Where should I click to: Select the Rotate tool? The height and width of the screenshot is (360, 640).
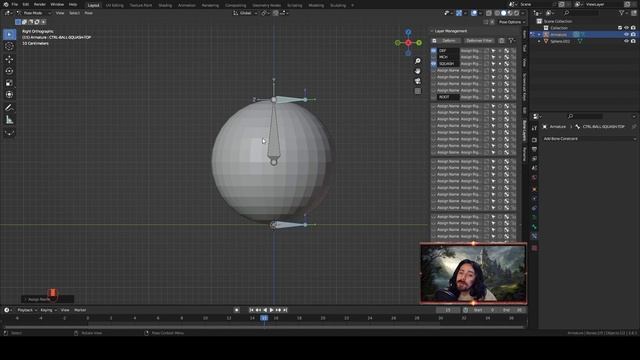pos(9,71)
